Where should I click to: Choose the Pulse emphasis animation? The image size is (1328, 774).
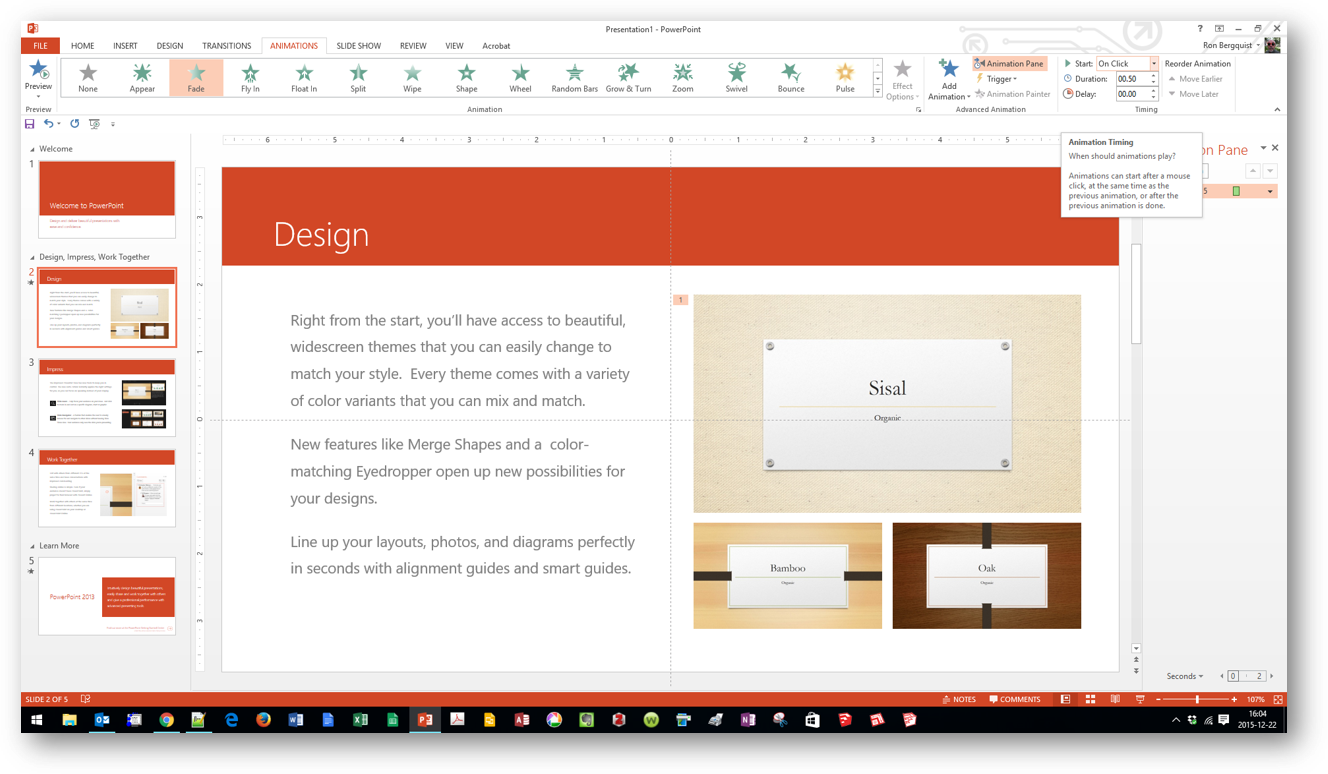point(845,77)
